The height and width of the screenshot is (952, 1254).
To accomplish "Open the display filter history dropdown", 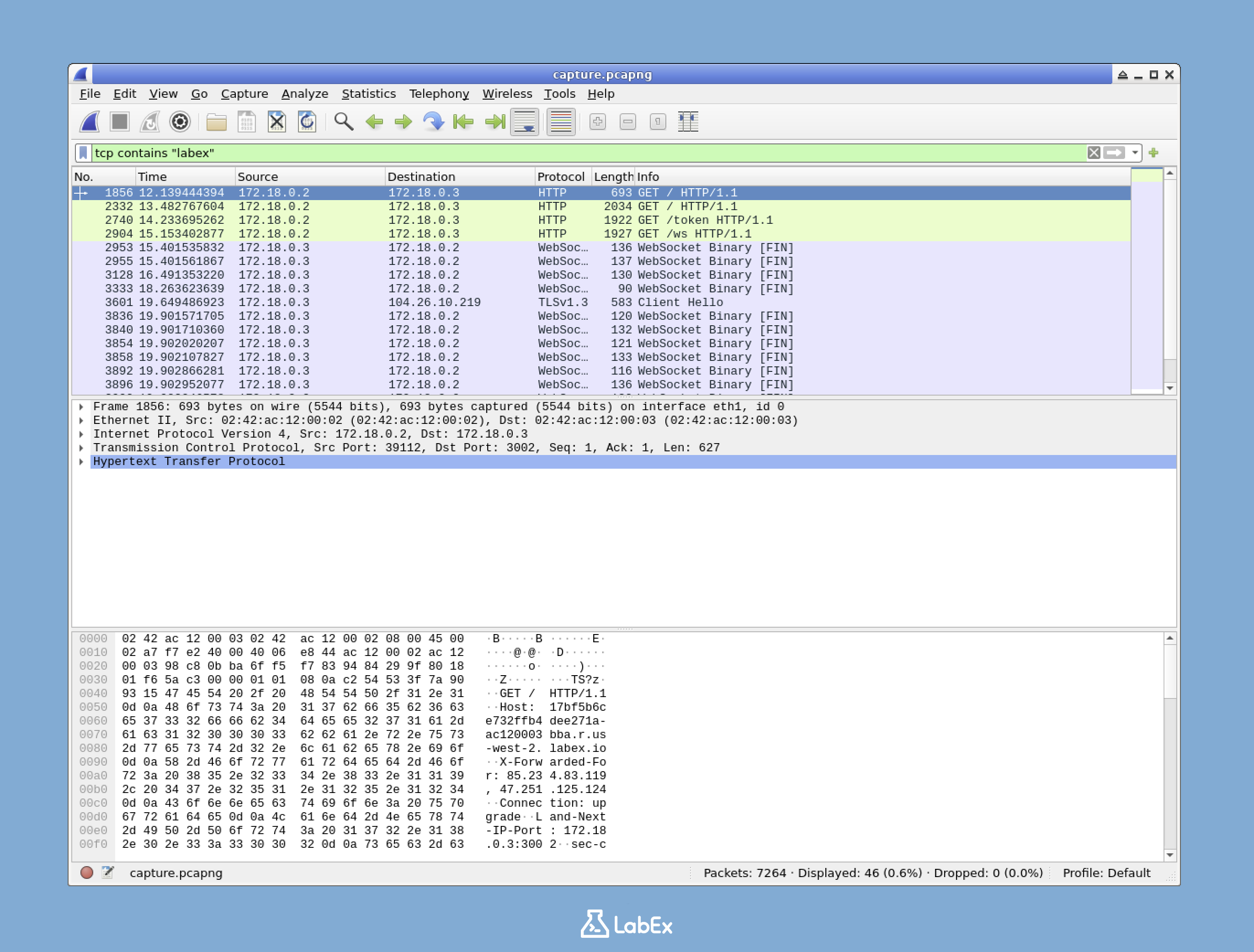I will [1134, 153].
